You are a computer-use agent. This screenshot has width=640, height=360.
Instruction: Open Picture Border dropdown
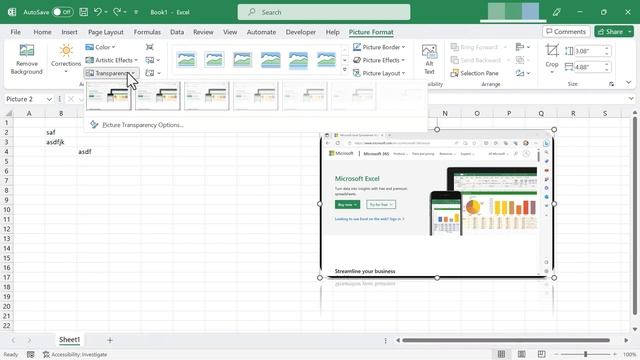point(379,47)
